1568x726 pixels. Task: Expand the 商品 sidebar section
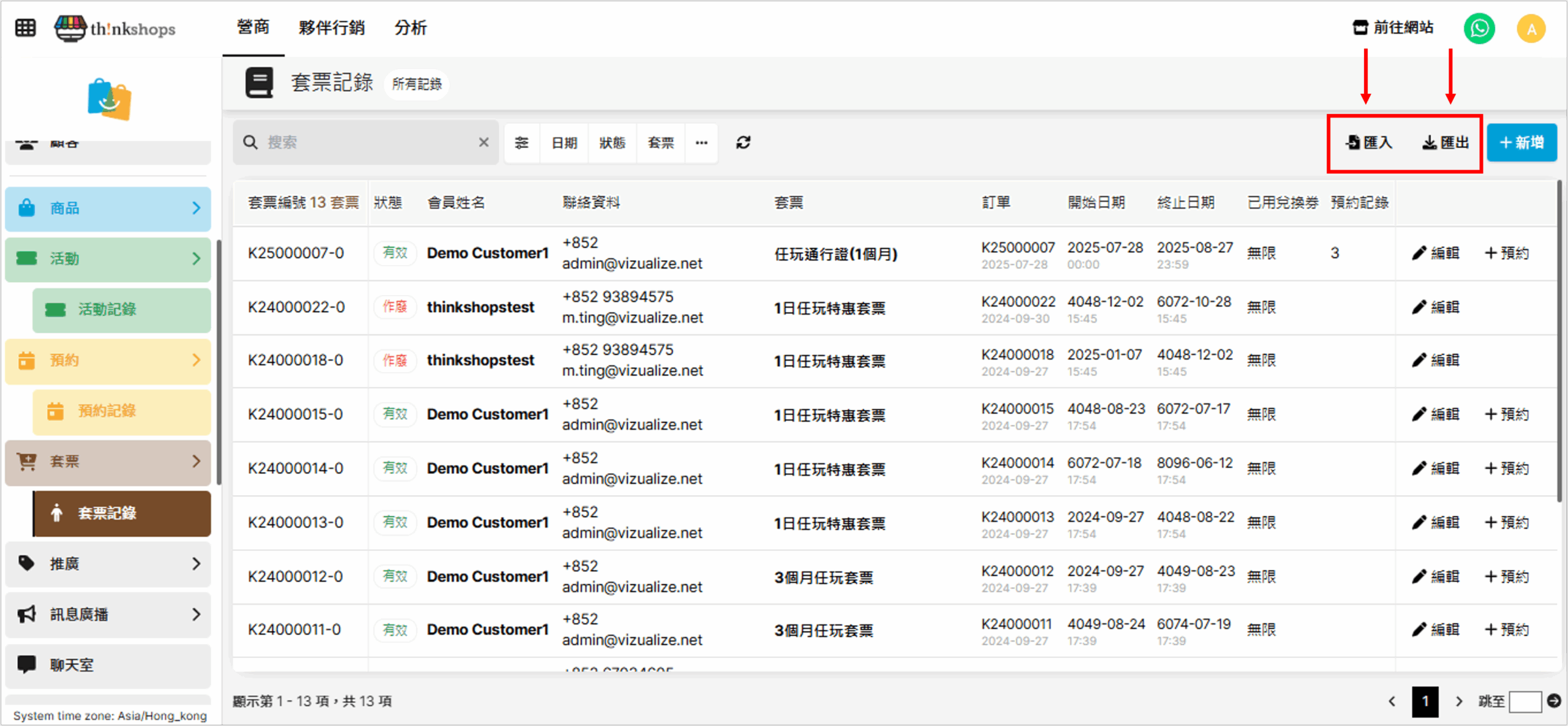tap(108, 208)
